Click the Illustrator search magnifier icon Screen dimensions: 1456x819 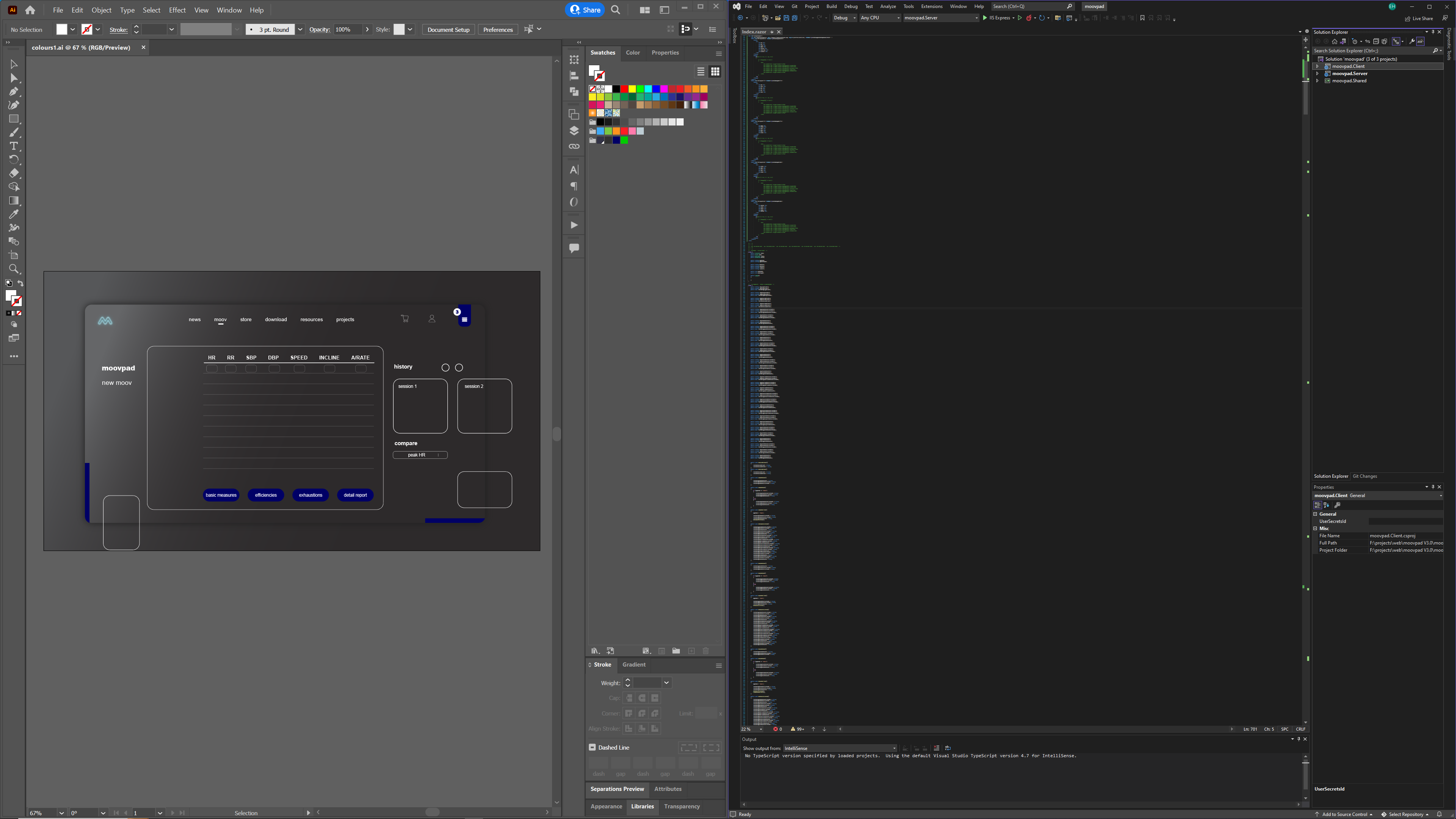coord(615,9)
